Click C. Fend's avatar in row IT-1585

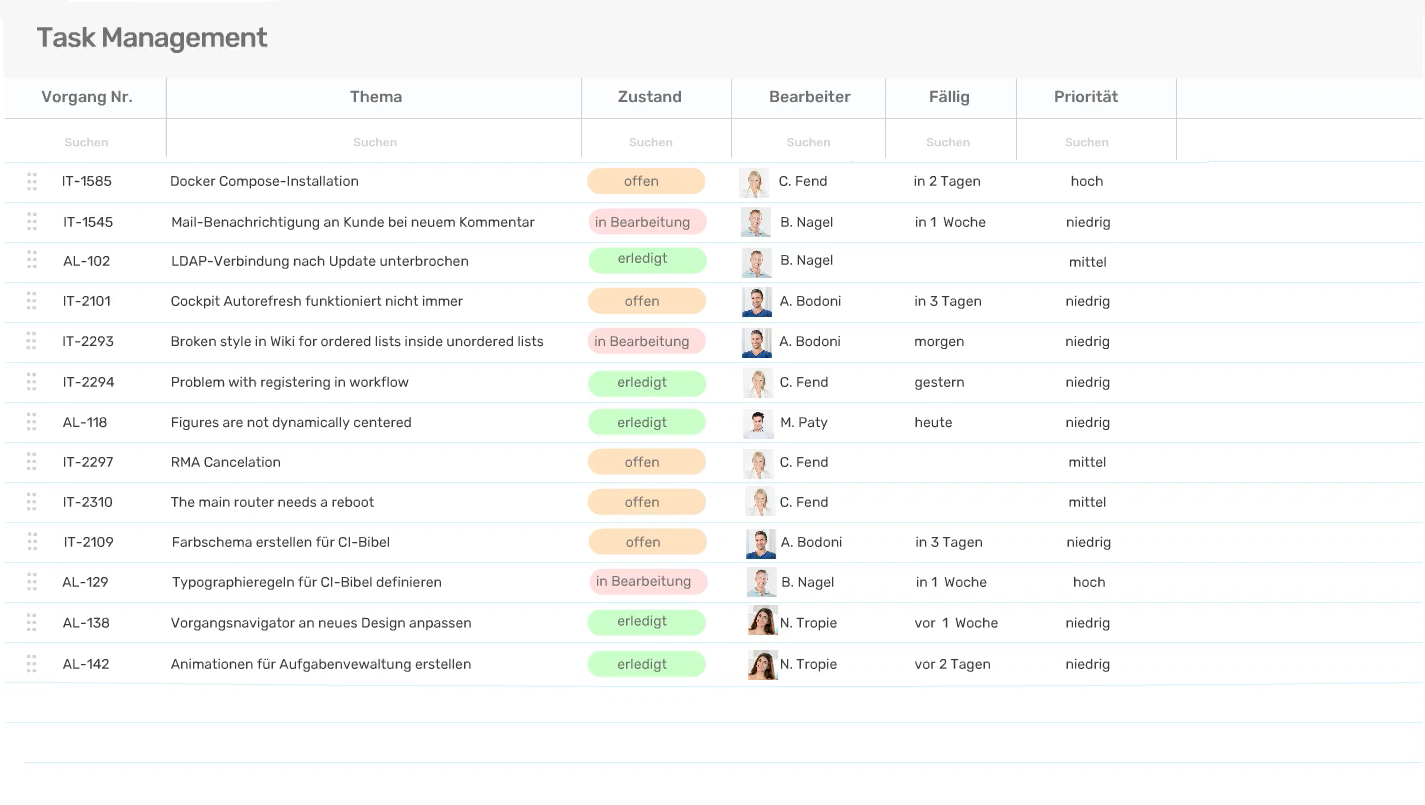(753, 182)
